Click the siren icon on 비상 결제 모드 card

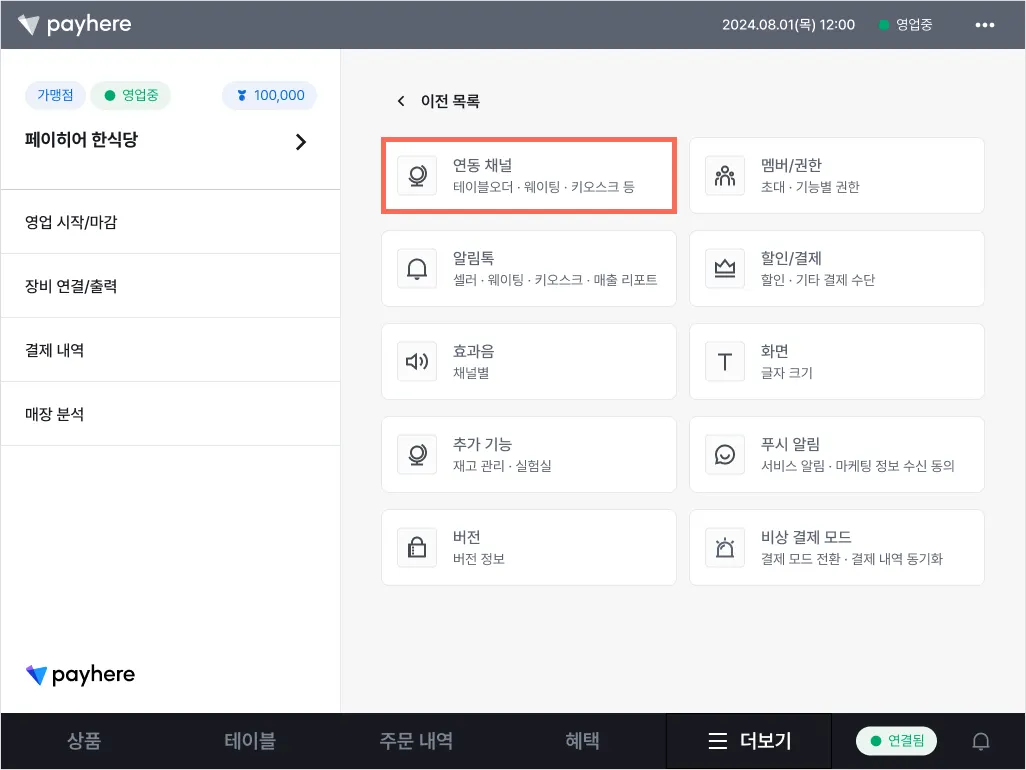tap(725, 548)
